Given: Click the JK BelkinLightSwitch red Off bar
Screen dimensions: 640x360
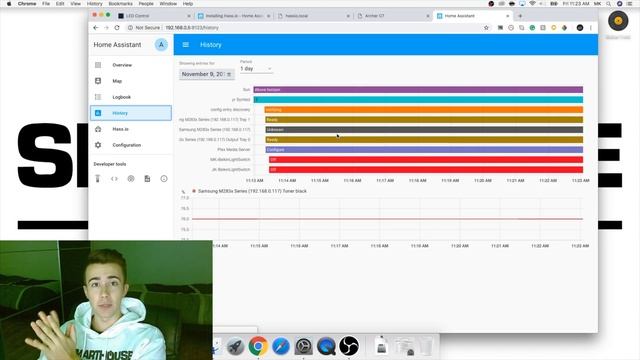Looking at the screenshot, I should [426, 170].
